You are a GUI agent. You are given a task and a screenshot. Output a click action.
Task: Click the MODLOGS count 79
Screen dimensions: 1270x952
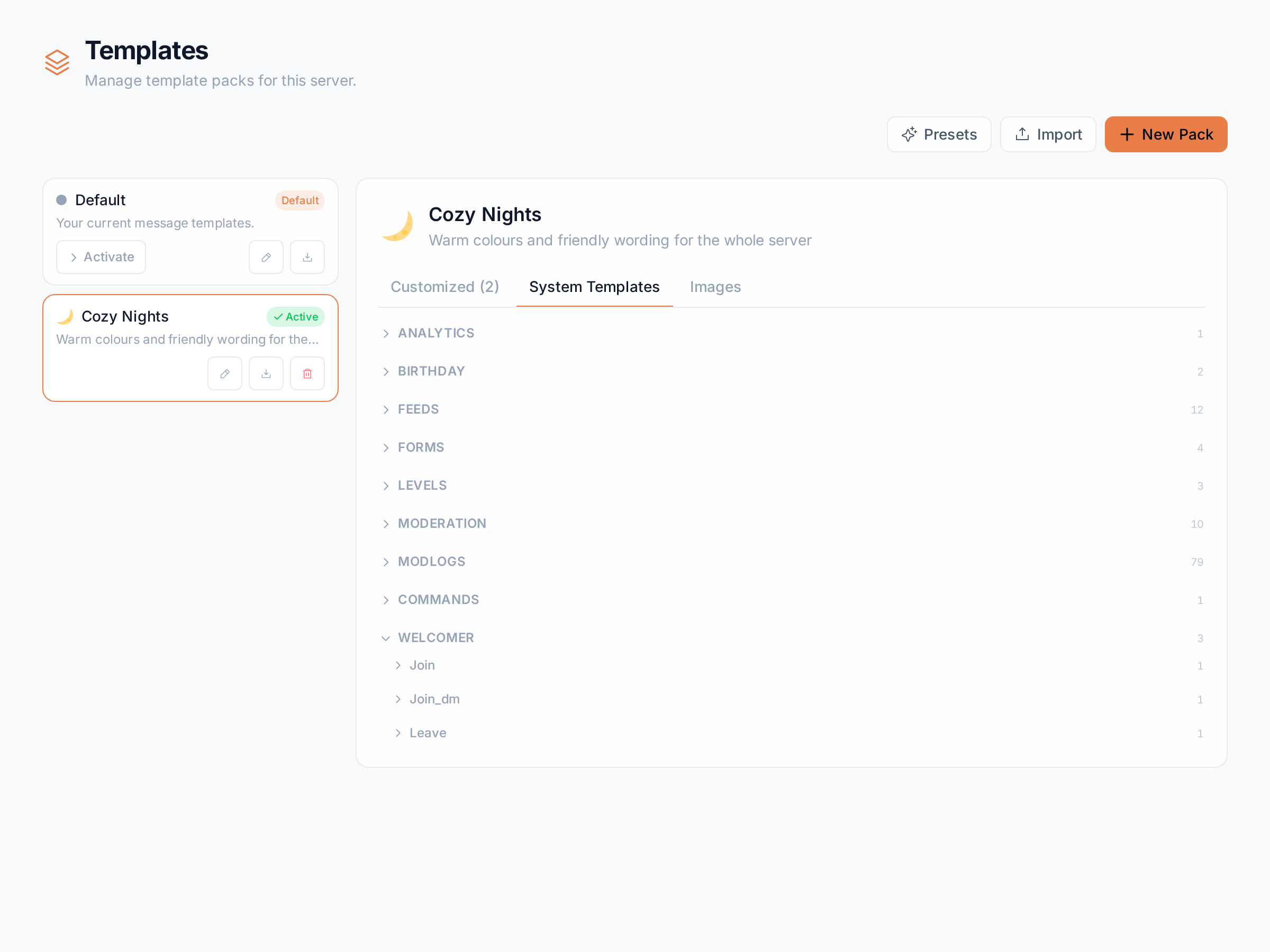click(x=1196, y=562)
